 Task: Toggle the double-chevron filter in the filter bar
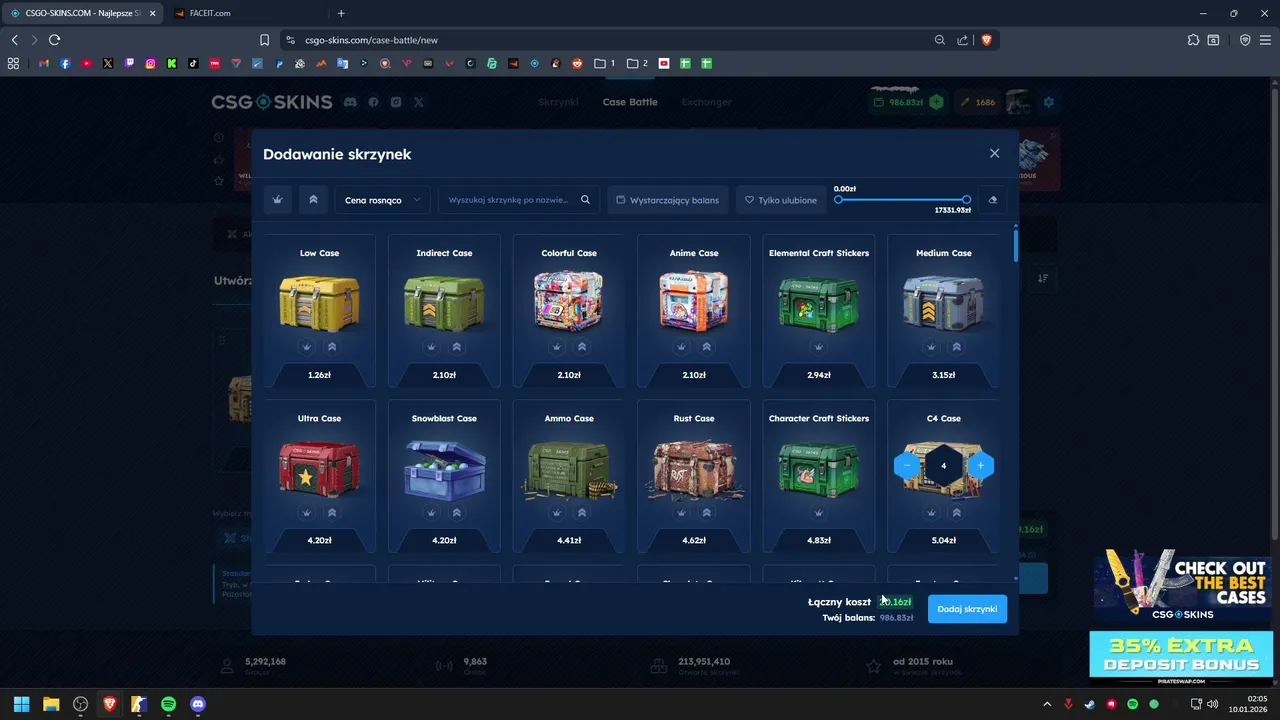tap(313, 200)
